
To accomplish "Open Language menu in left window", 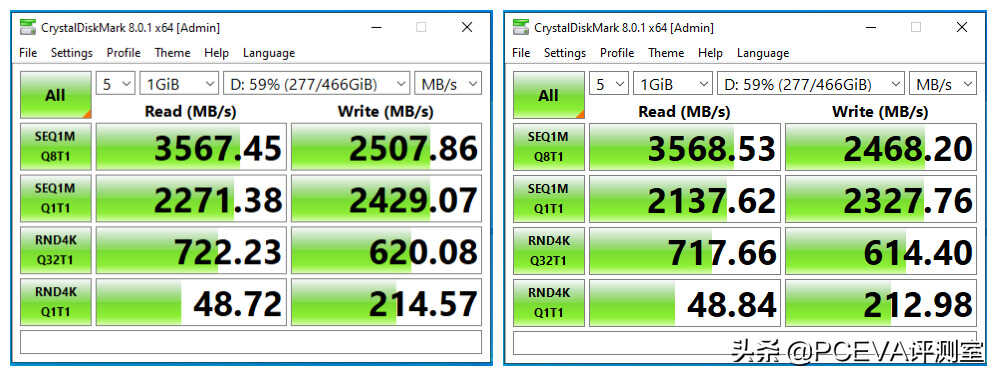I will click(269, 53).
